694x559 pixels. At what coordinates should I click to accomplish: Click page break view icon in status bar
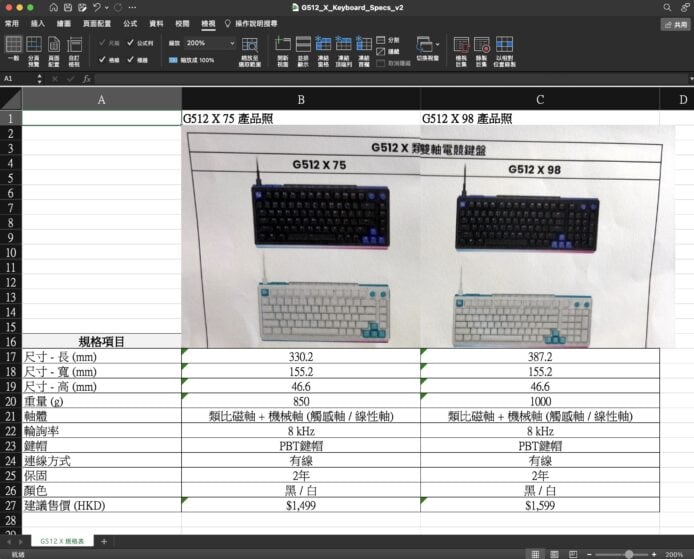tap(573, 554)
